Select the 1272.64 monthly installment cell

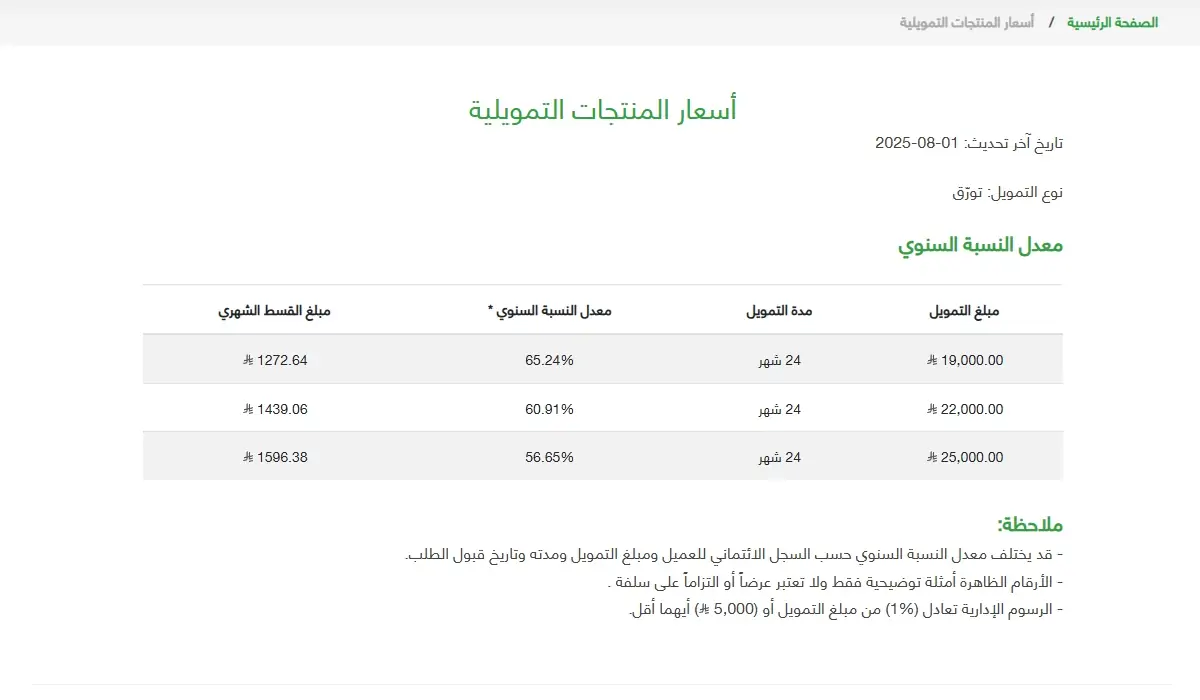point(275,361)
